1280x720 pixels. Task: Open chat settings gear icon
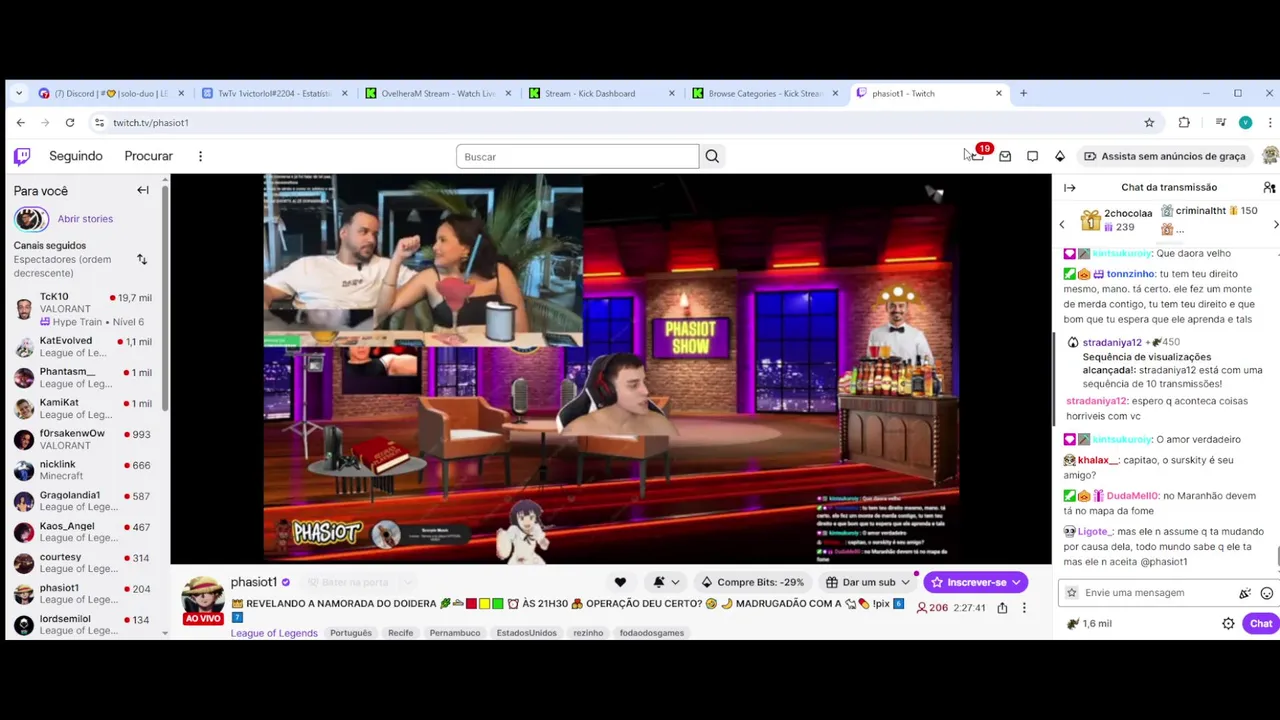tap(1228, 623)
